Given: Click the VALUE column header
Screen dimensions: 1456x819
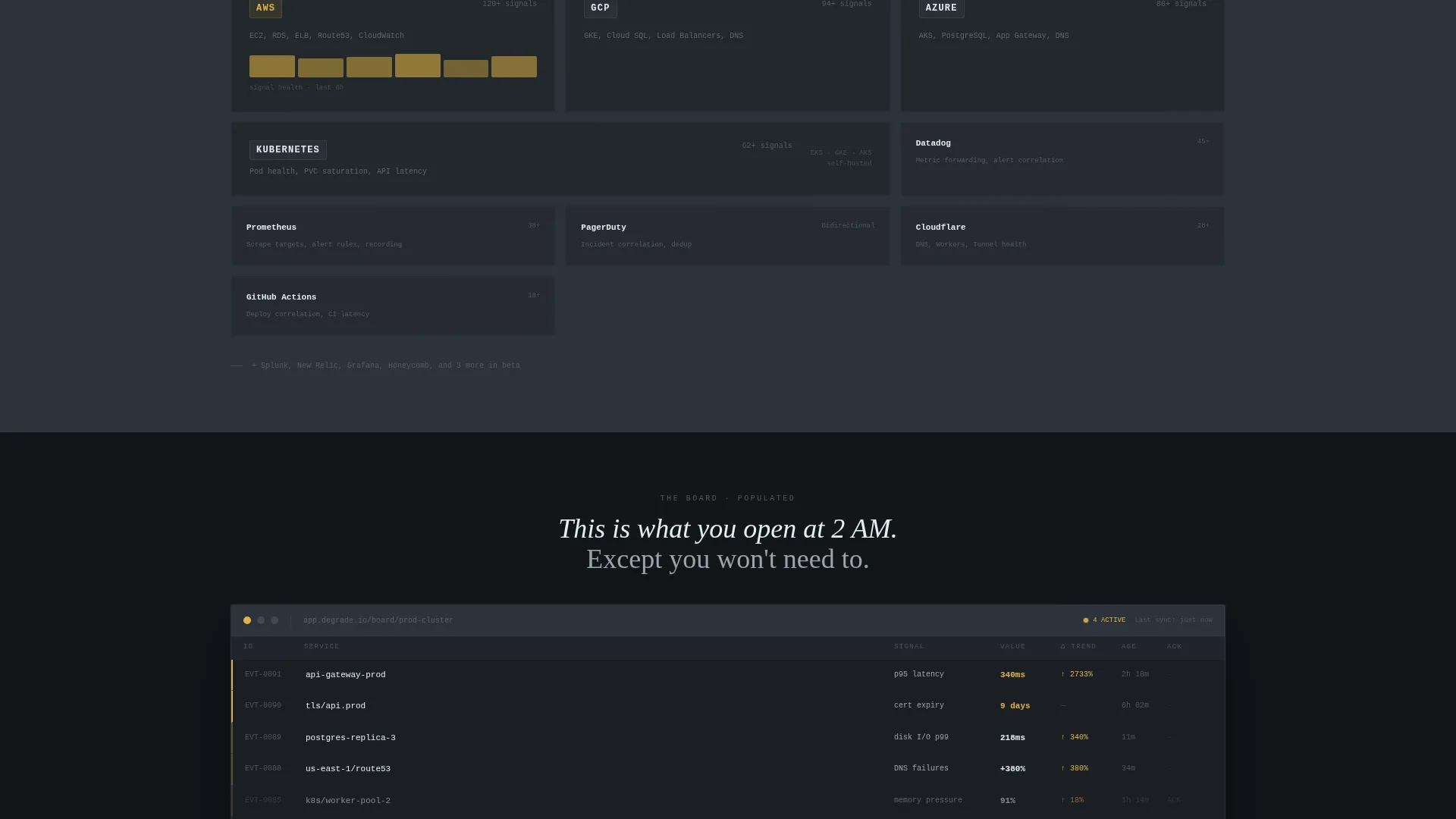Looking at the screenshot, I should click(x=1012, y=647).
